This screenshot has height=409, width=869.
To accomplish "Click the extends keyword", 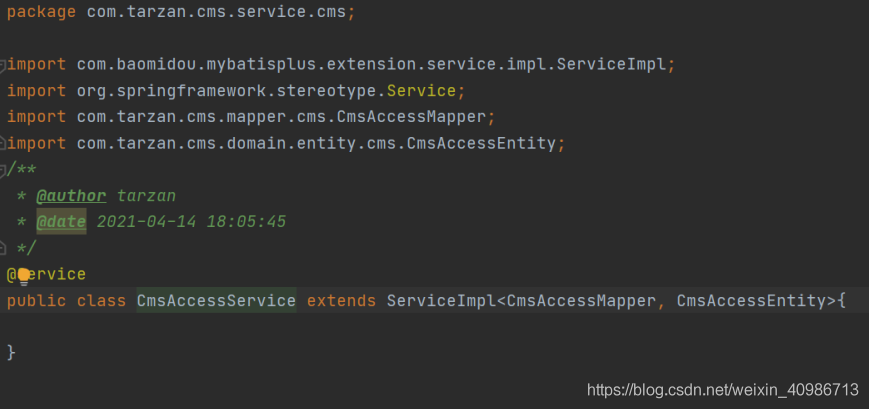I will 341,300.
